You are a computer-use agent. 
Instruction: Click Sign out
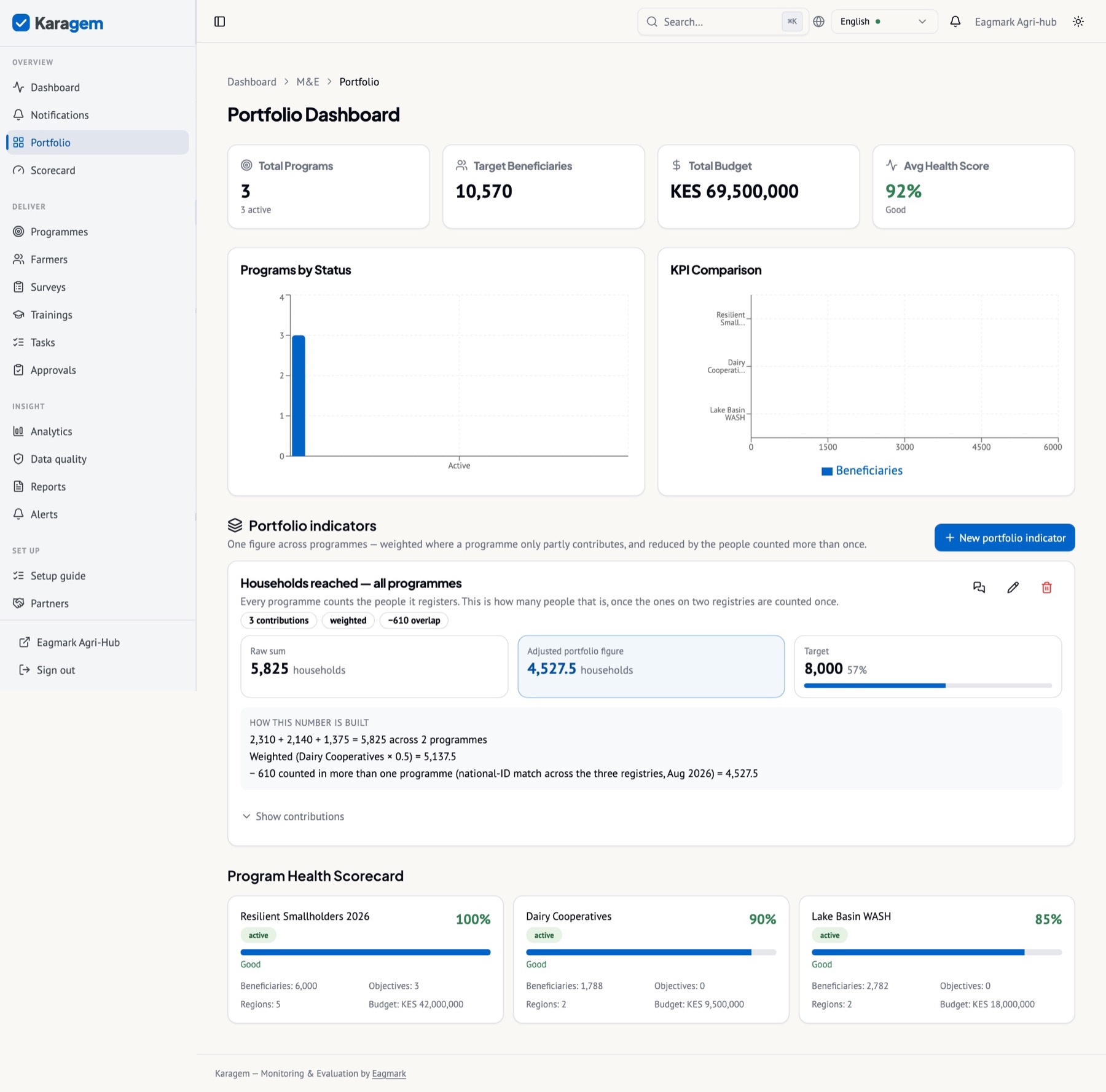click(98, 670)
